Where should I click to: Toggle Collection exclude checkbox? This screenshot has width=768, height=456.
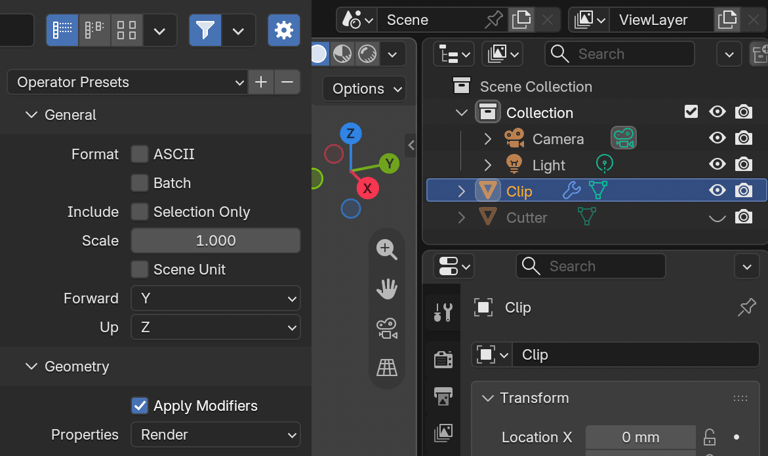coord(691,112)
